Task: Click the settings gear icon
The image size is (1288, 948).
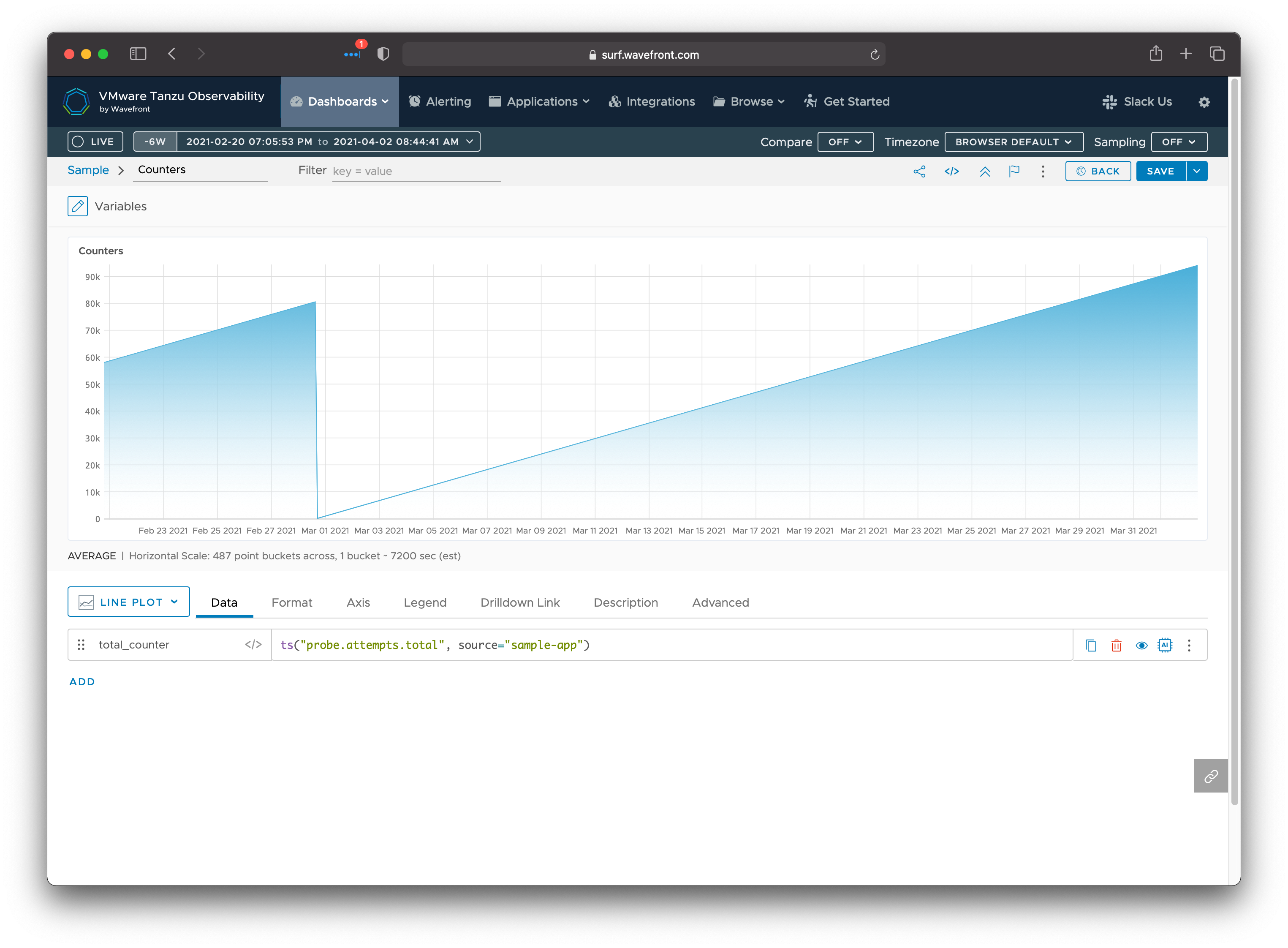Action: [1204, 101]
